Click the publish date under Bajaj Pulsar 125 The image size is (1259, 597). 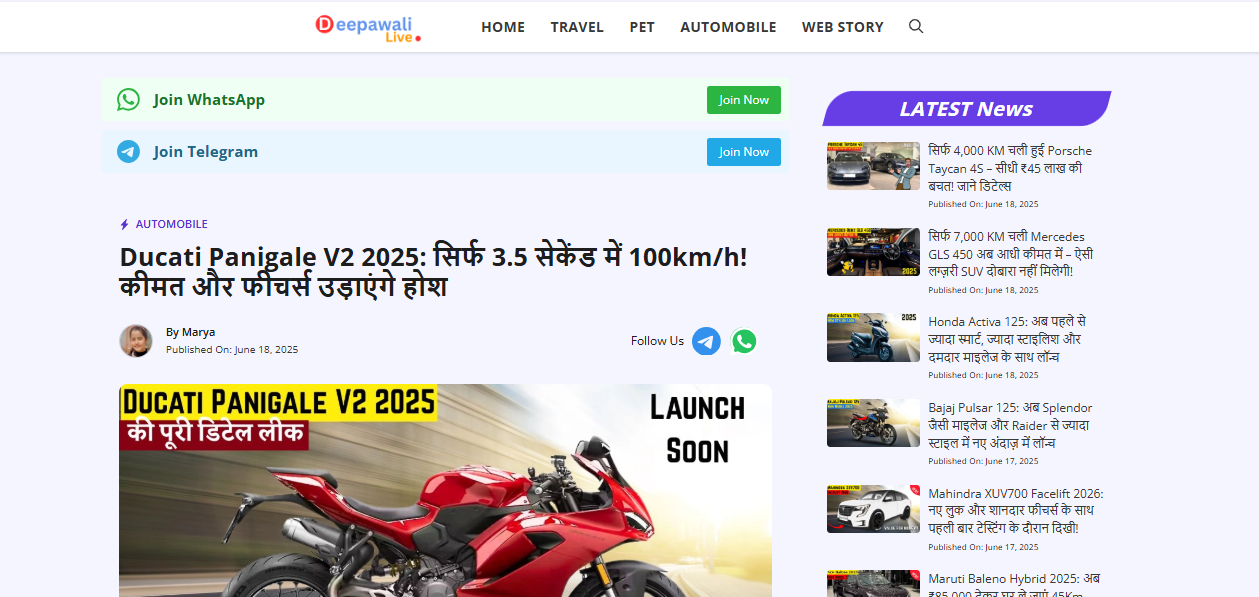tap(983, 461)
